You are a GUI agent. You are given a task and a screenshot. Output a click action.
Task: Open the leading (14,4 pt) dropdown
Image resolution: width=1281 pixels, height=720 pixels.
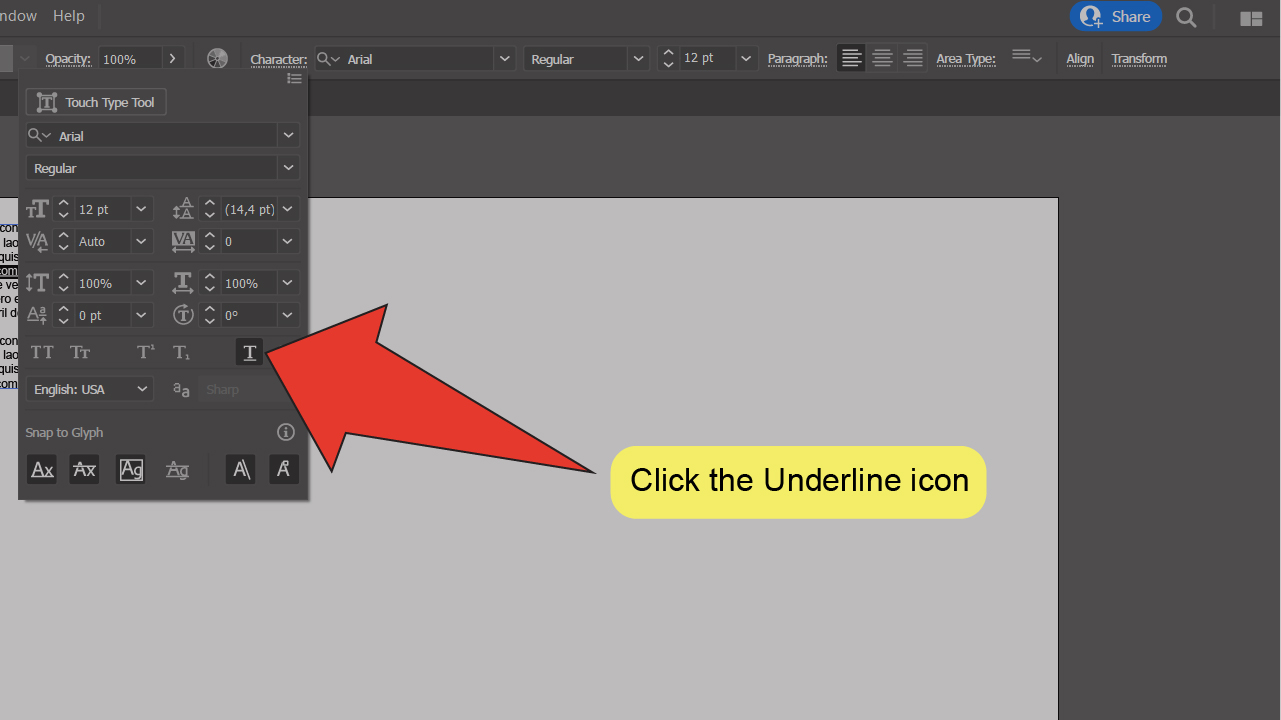288,209
